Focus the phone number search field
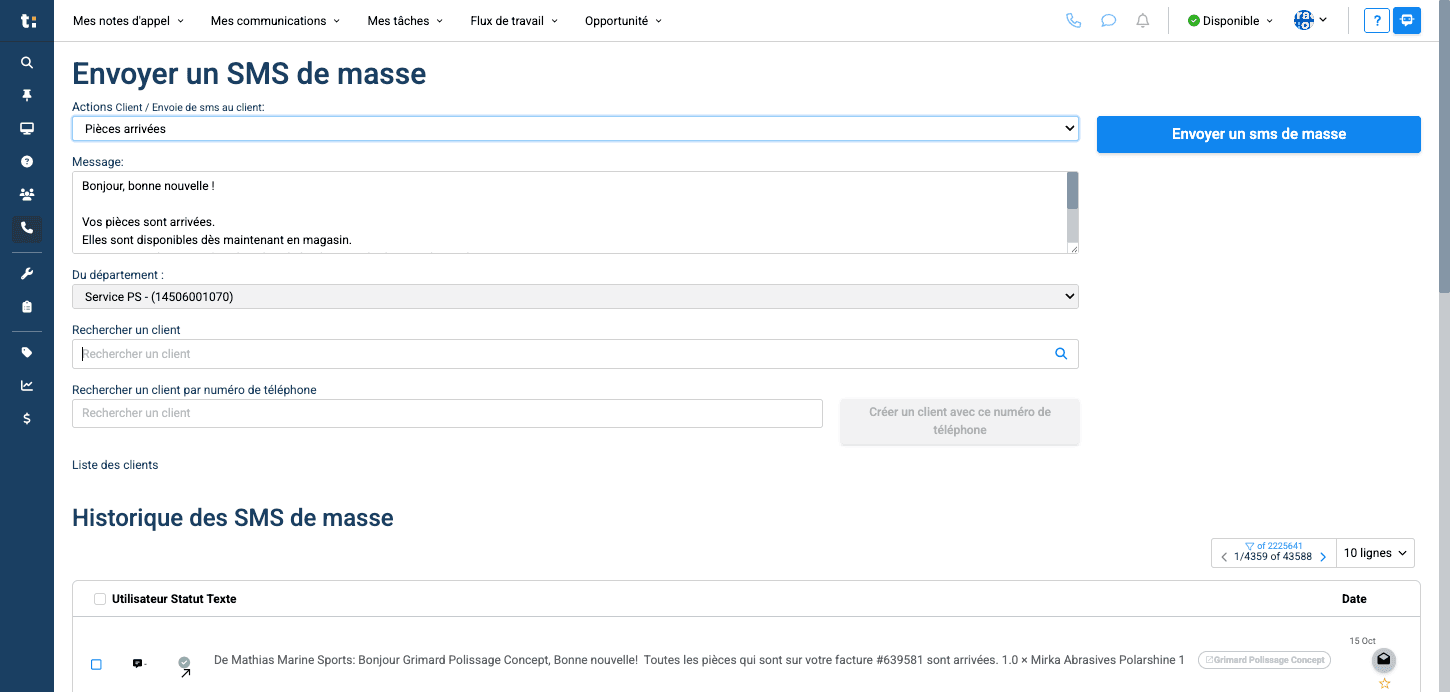This screenshot has width=1450, height=692. click(x=447, y=413)
